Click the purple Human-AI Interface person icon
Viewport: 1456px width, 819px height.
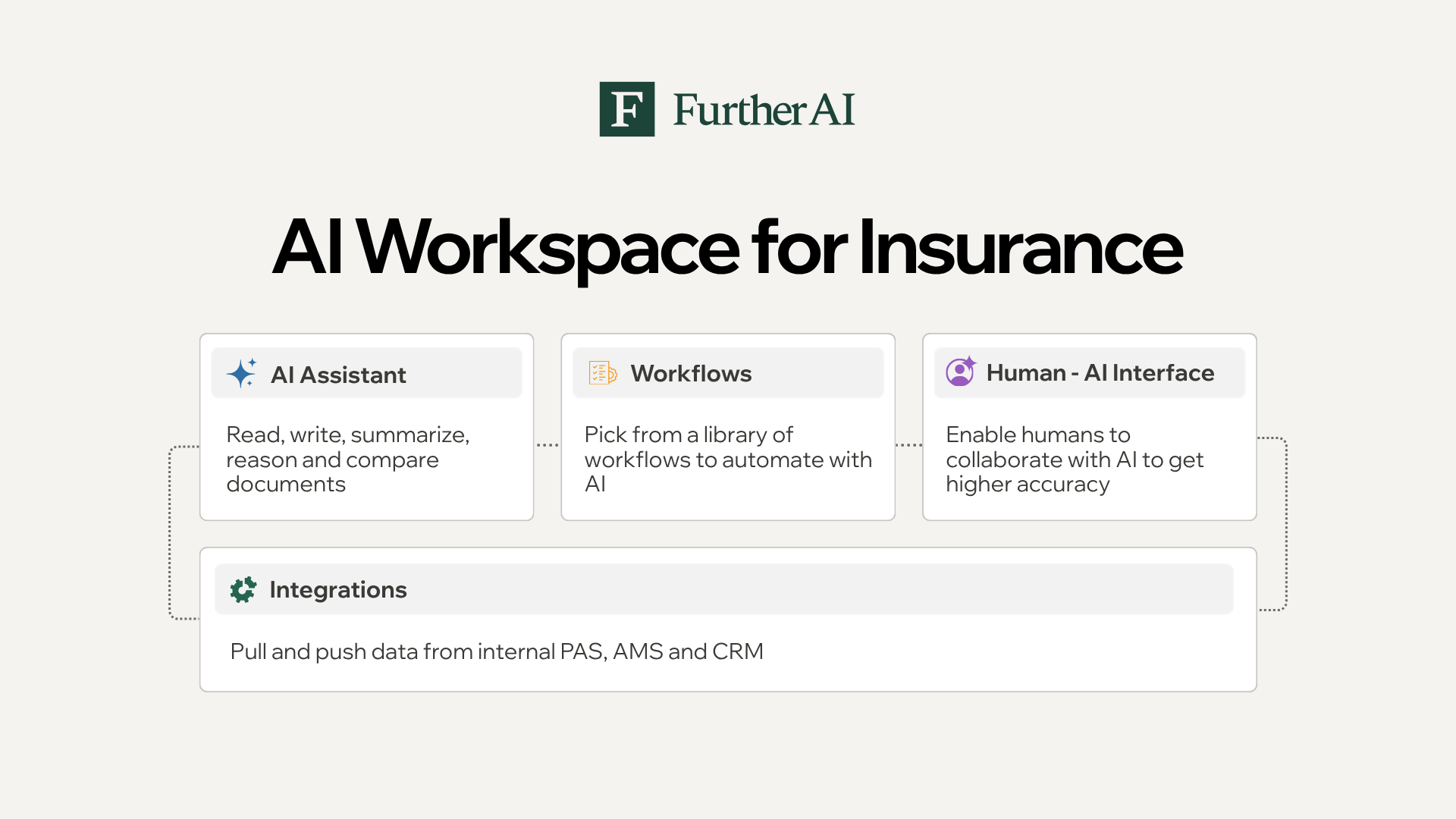pyautogui.click(x=961, y=372)
